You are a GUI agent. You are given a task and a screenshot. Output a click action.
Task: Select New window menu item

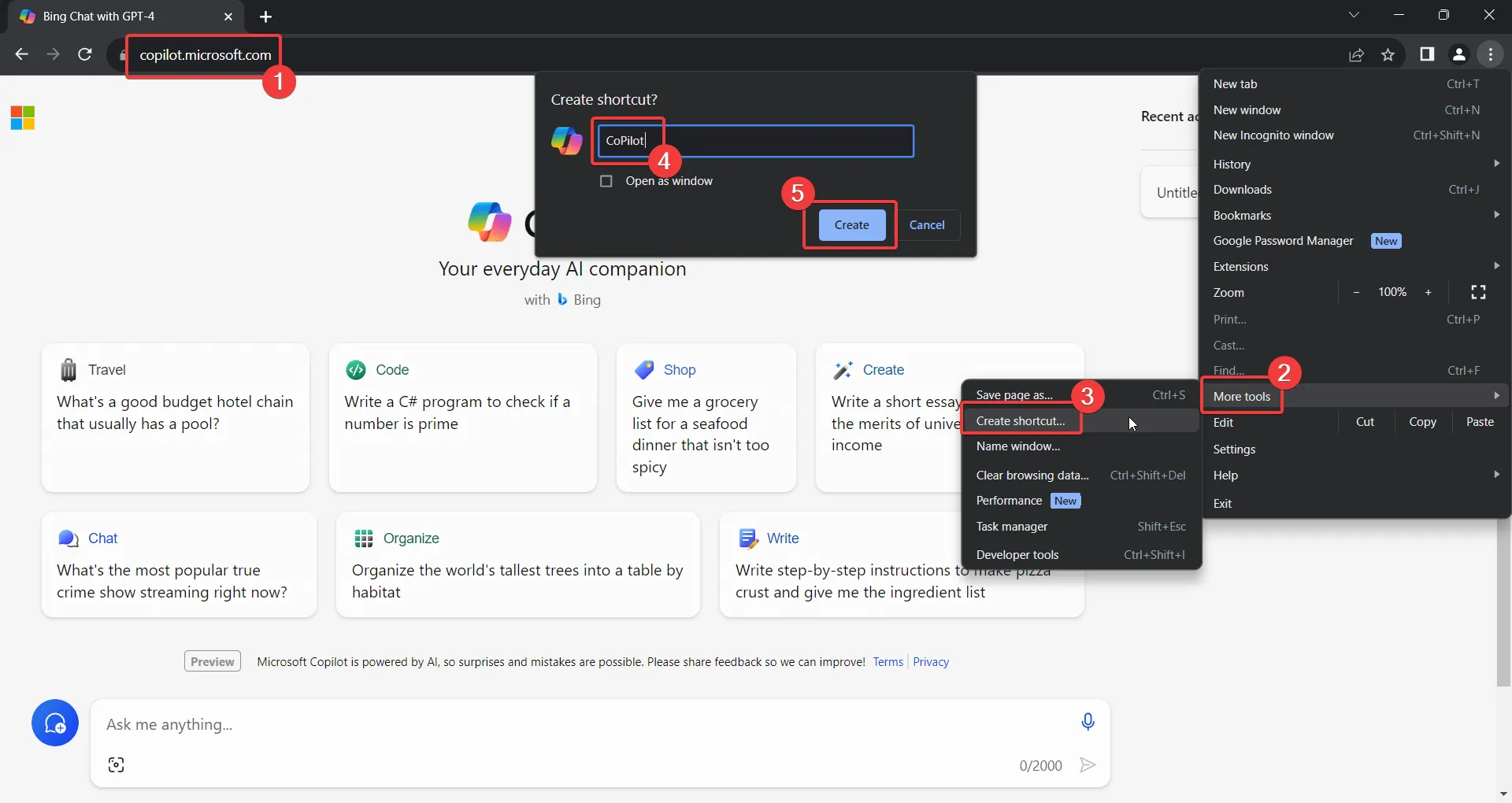pos(1355,110)
